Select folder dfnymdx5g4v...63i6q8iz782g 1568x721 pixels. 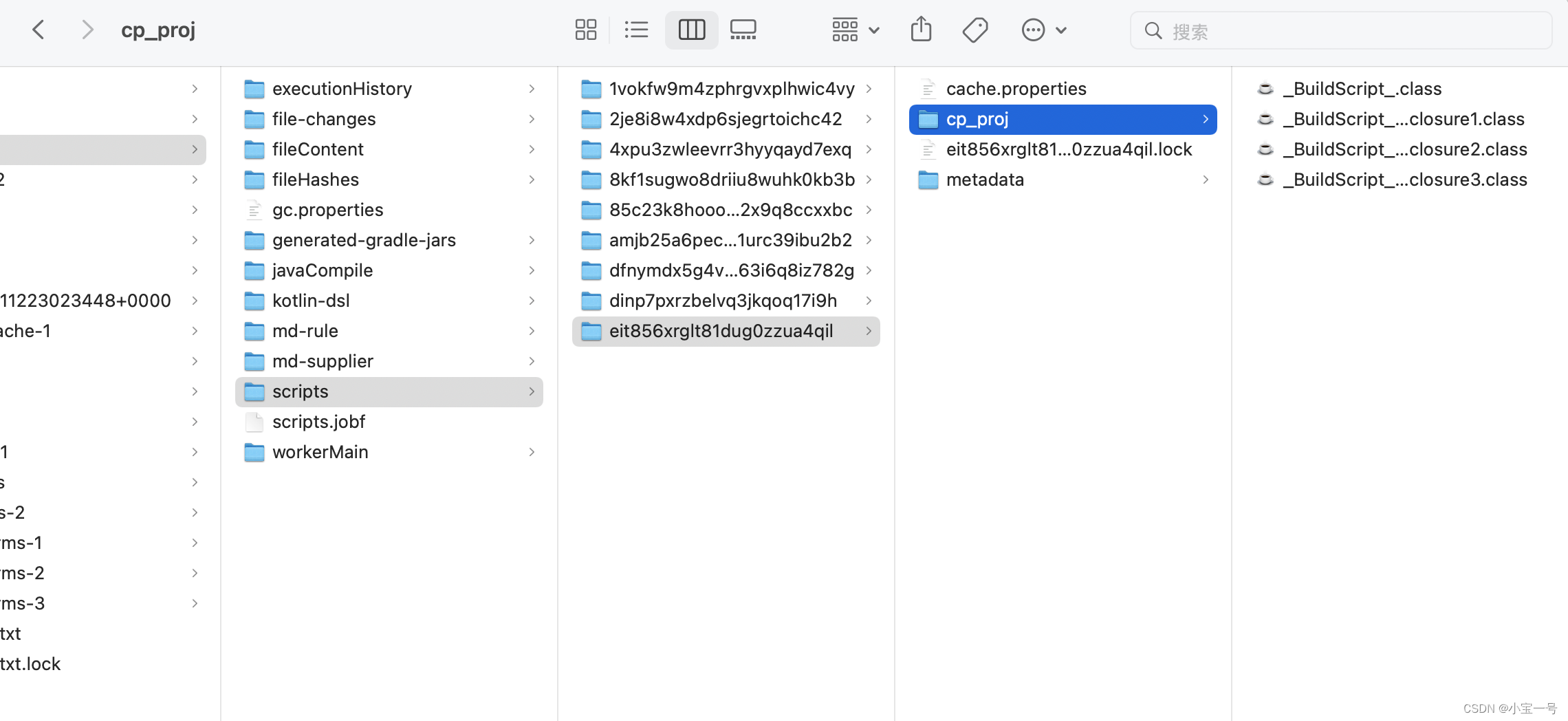point(726,270)
